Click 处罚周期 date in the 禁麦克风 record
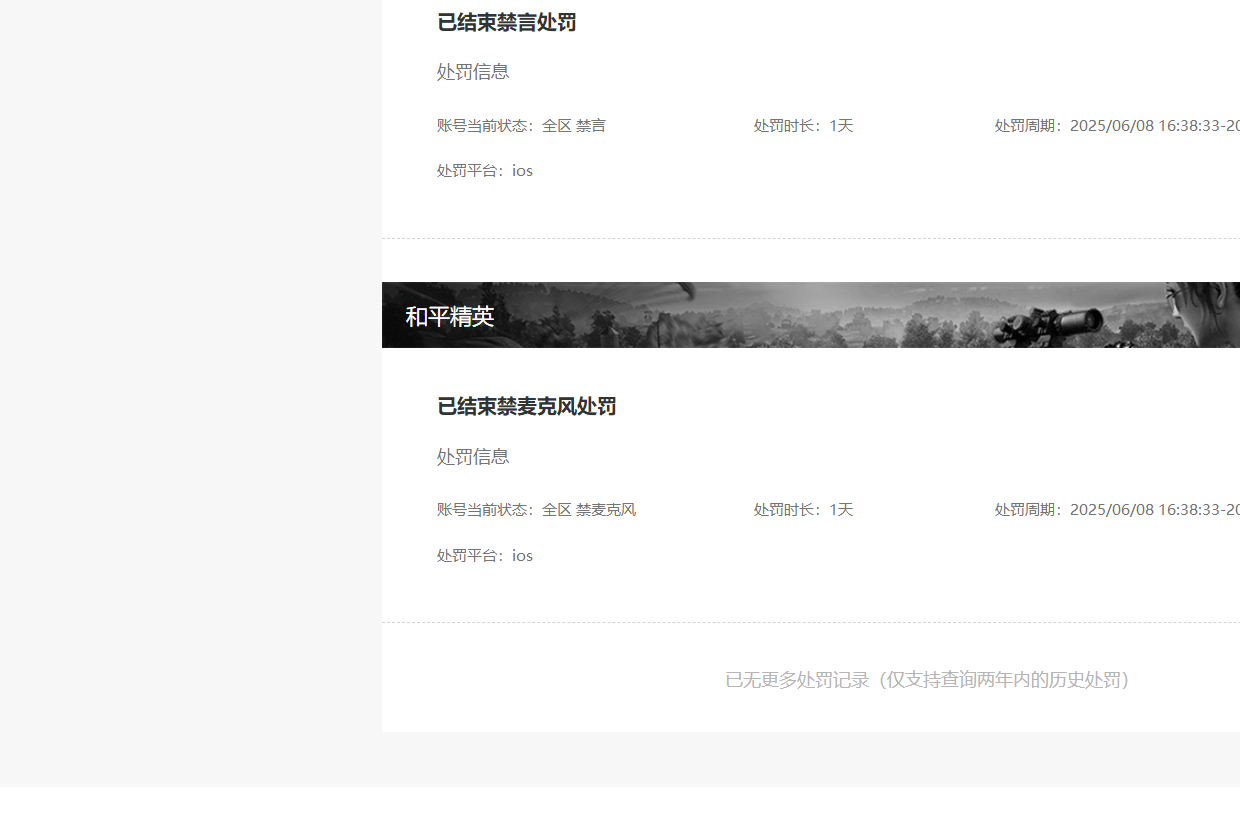The image size is (1240, 817). 1117,510
